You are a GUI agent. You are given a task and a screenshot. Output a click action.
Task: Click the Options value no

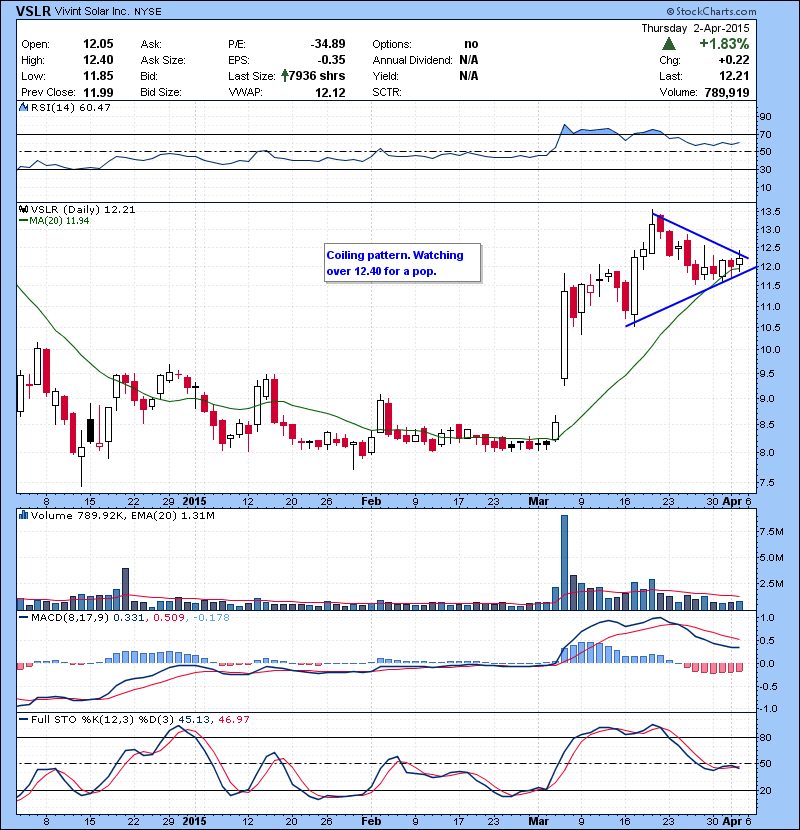pos(471,44)
